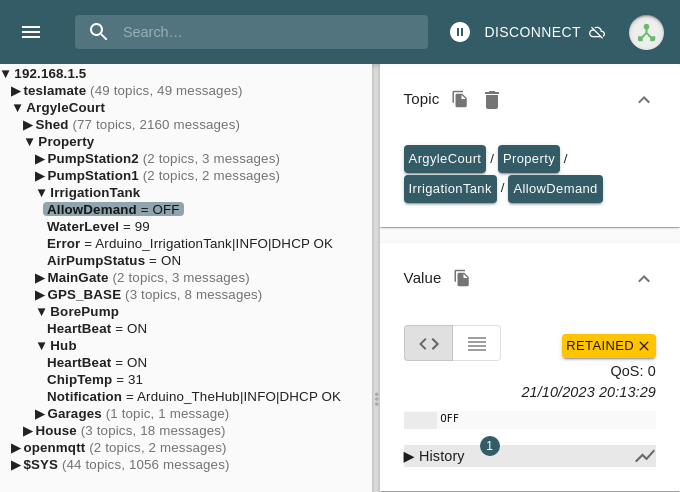Collapse the Topic panel
This screenshot has width=680, height=492.
644,99
